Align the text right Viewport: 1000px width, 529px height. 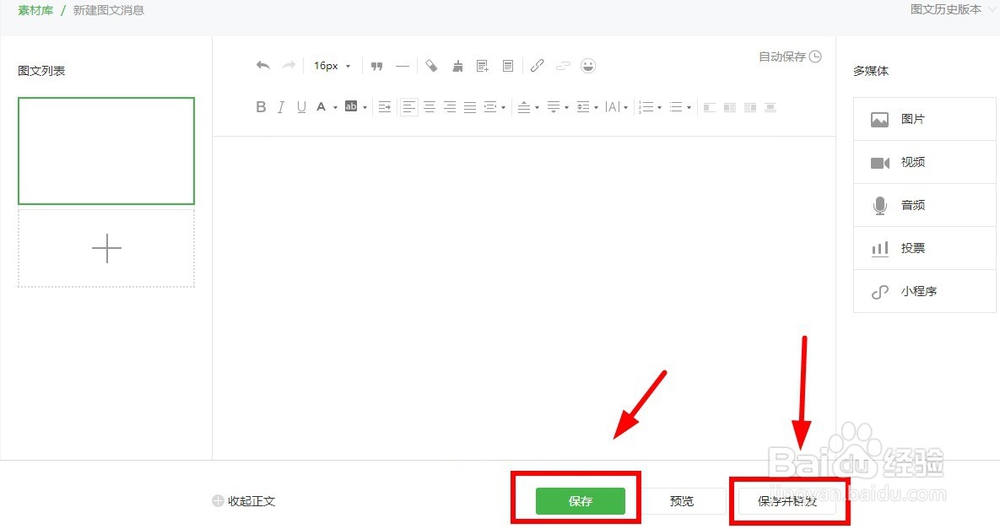tap(450, 107)
